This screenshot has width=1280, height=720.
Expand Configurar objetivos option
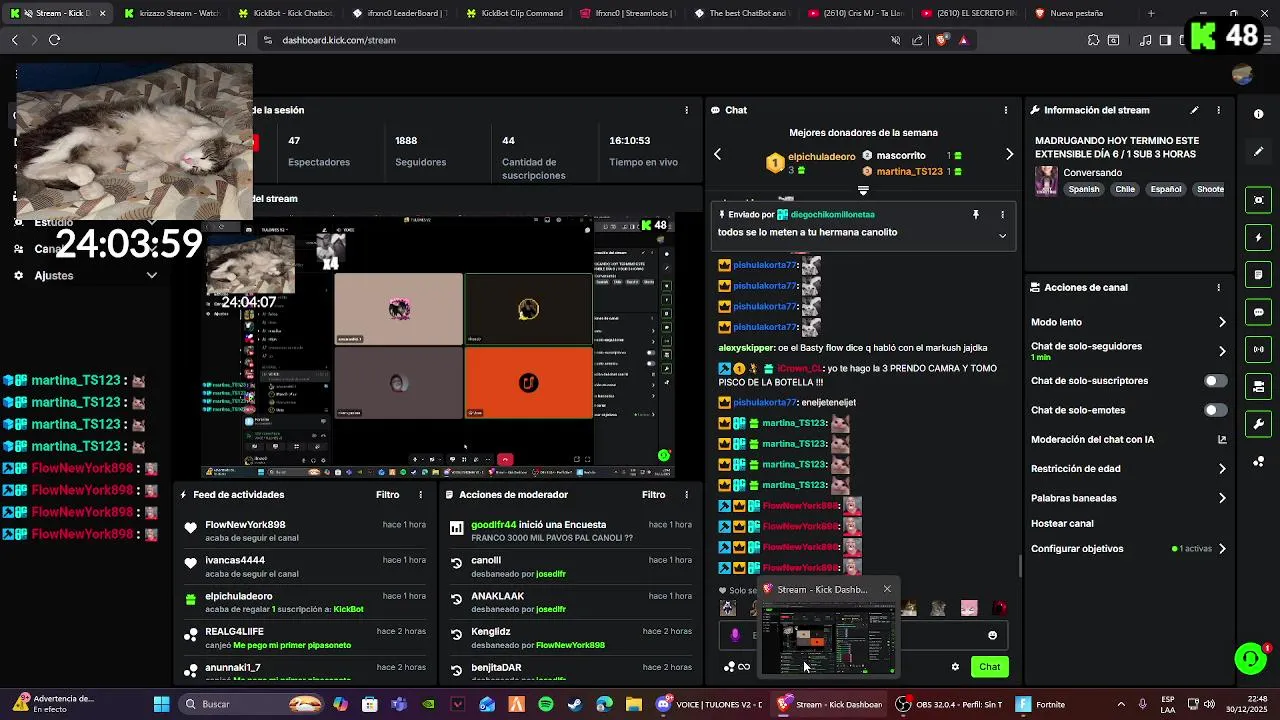[1222, 549]
